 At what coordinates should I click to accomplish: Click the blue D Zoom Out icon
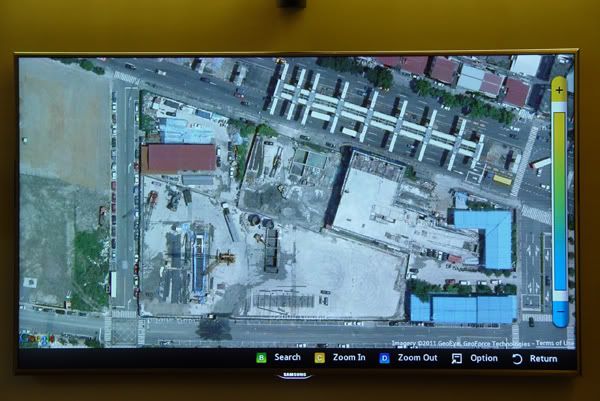tap(384, 358)
